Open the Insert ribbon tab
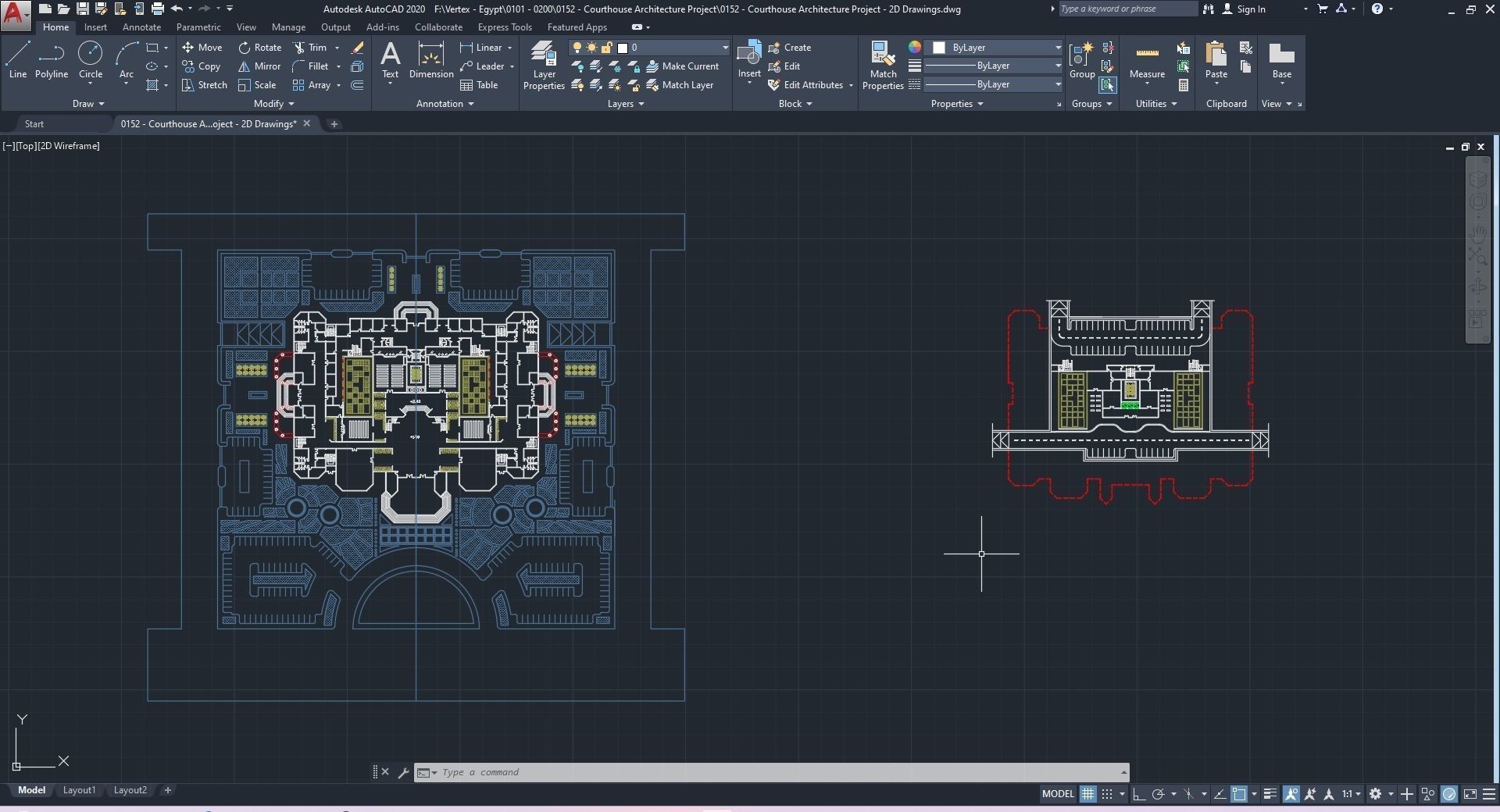The image size is (1500, 812). pyautogui.click(x=95, y=27)
